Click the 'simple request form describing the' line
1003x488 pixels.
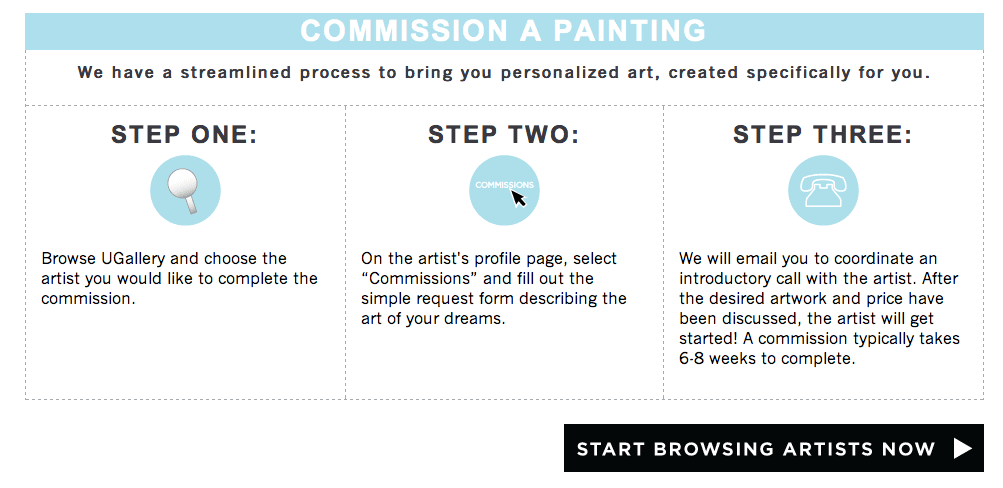tap(494, 299)
